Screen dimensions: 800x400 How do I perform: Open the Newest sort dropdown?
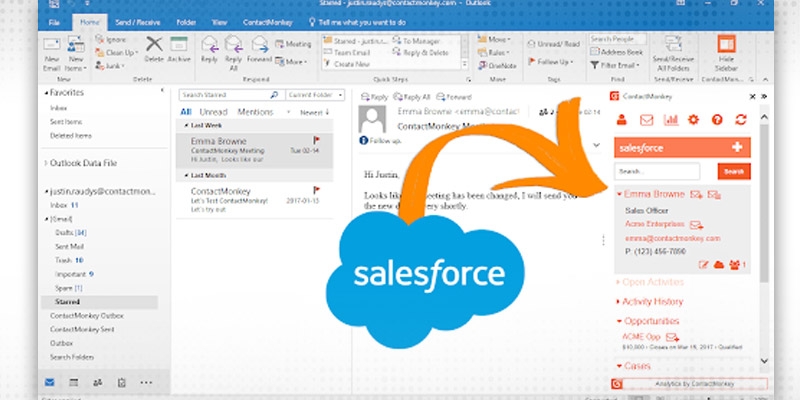coord(314,113)
